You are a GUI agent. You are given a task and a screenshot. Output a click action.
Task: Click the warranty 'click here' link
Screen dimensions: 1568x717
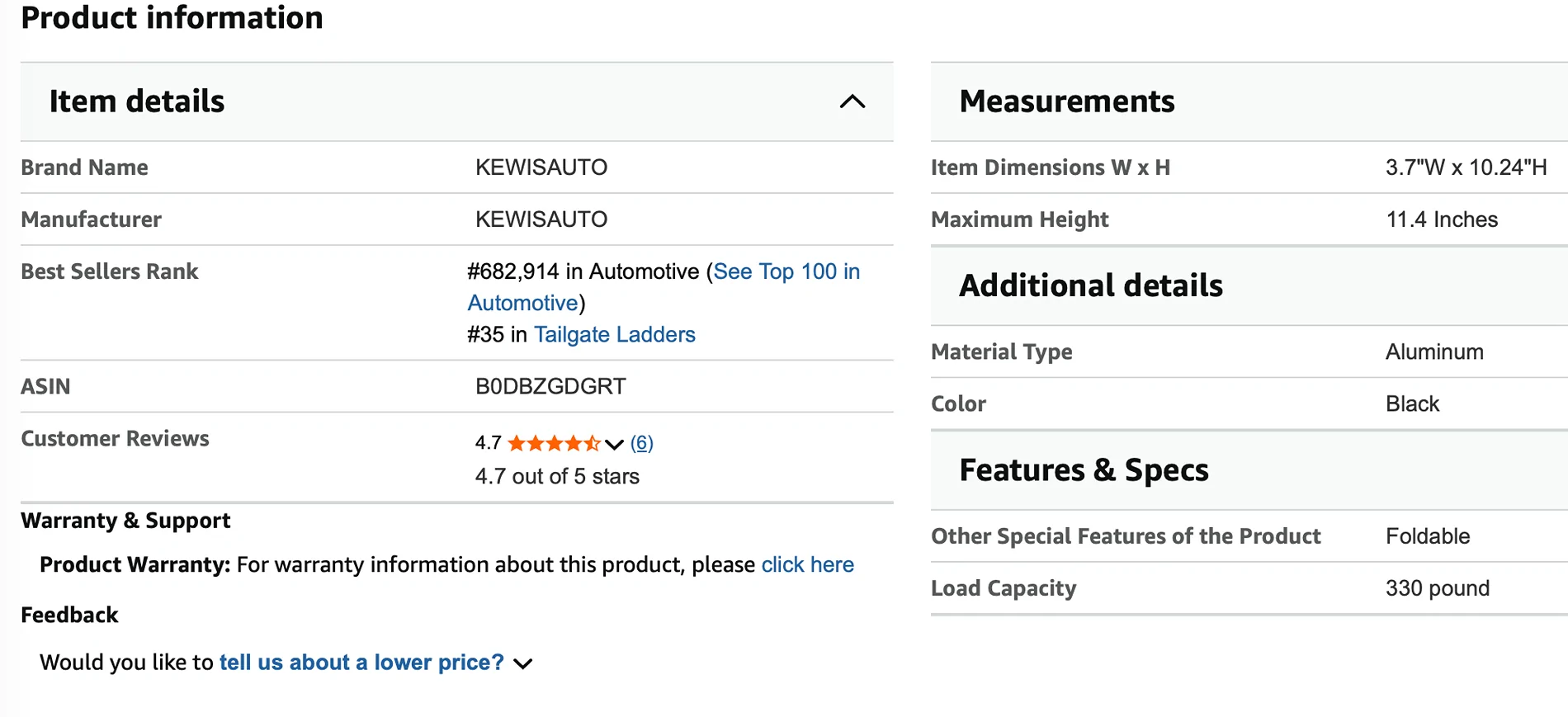point(807,564)
